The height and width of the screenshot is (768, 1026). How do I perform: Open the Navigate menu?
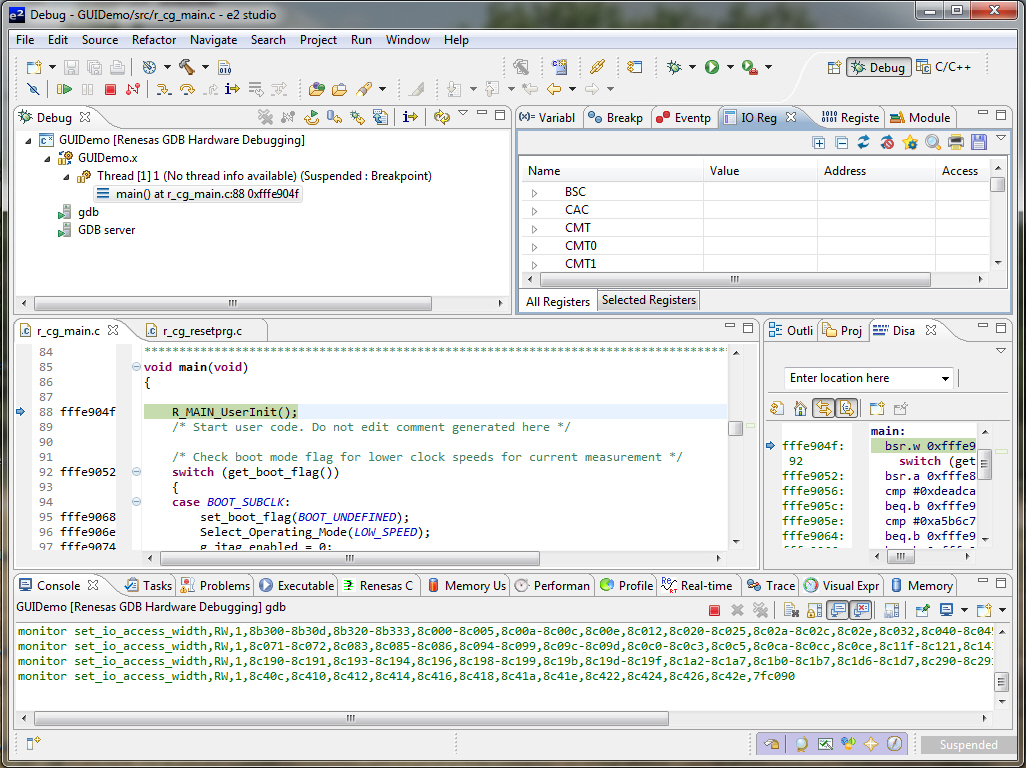[213, 40]
